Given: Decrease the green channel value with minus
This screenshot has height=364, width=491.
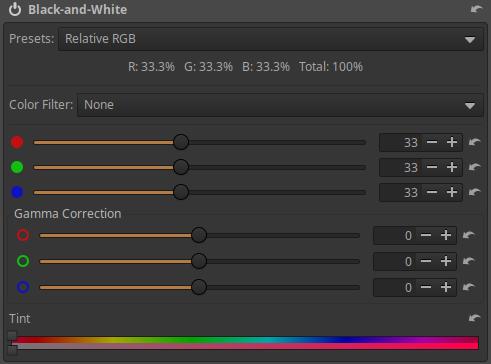Looking at the screenshot, I should click(x=432, y=167).
